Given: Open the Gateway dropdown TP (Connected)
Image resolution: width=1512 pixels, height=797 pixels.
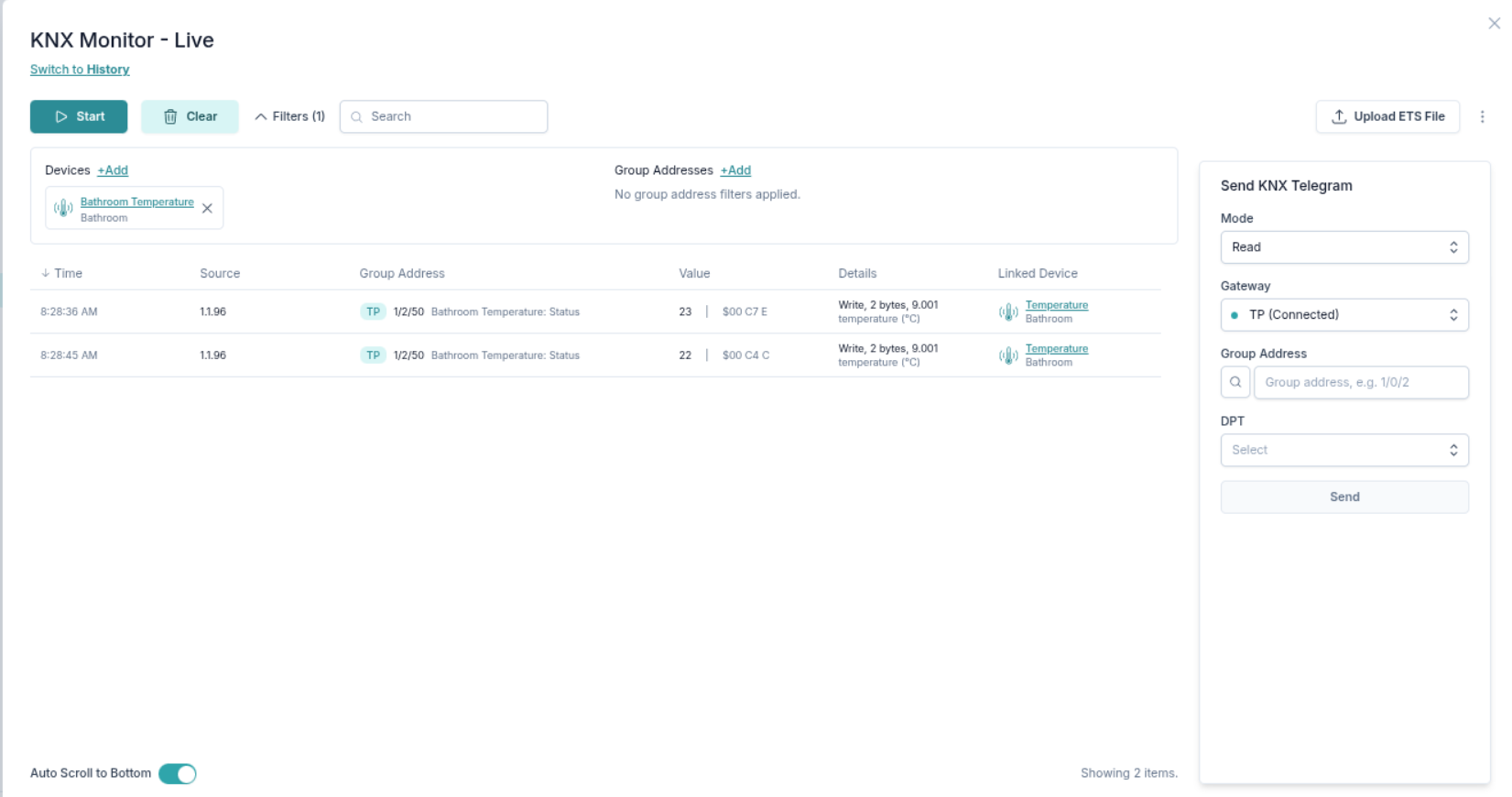Looking at the screenshot, I should pos(1343,315).
